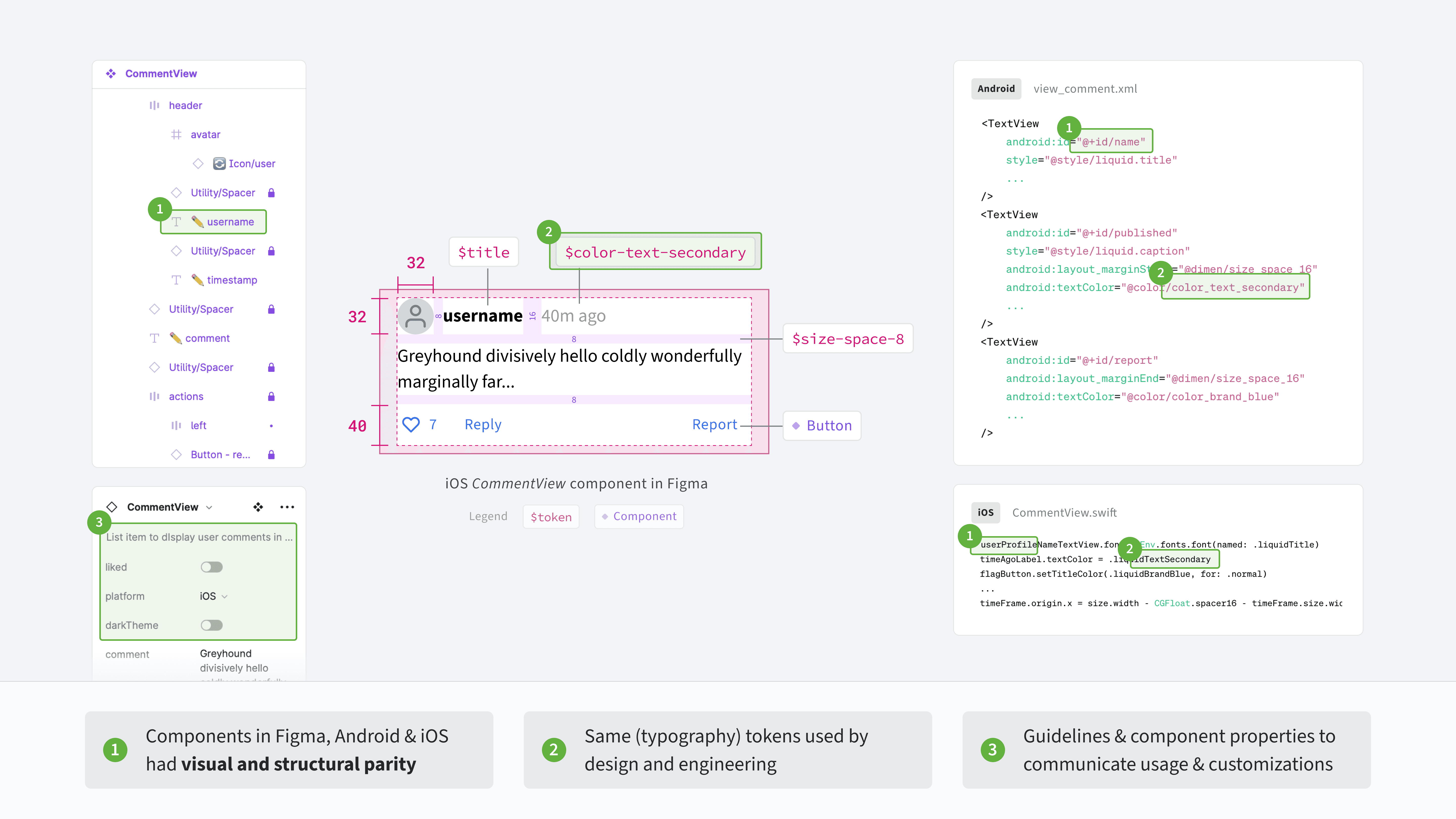Screen dimensions: 1456x819
Task: Click the instance diamond icon beside Icon/user
Action: 198,163
